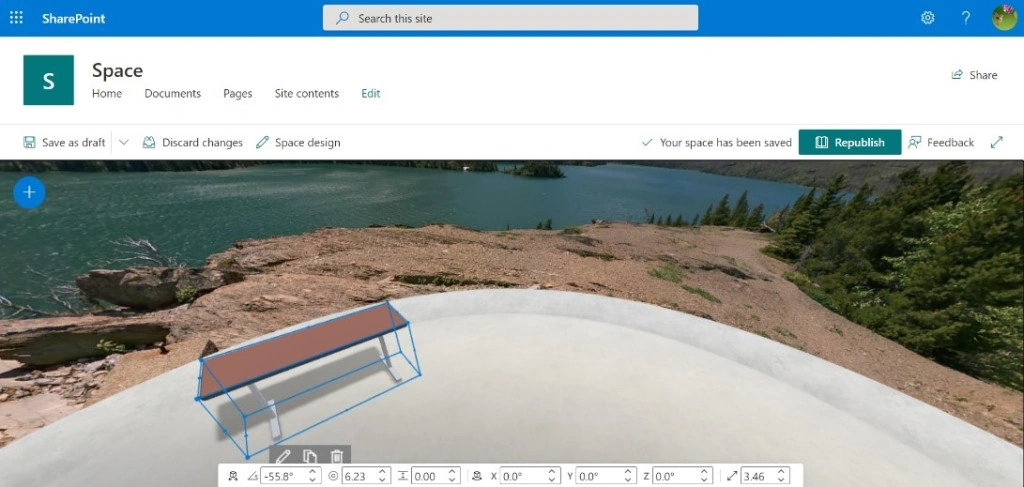Image resolution: width=1024 pixels, height=487 pixels.
Task: Step the Z rotation value
Action: click(705, 476)
